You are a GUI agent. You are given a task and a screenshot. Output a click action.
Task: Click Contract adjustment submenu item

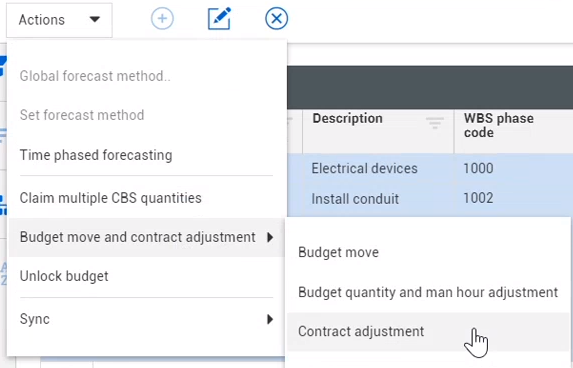click(x=429, y=331)
